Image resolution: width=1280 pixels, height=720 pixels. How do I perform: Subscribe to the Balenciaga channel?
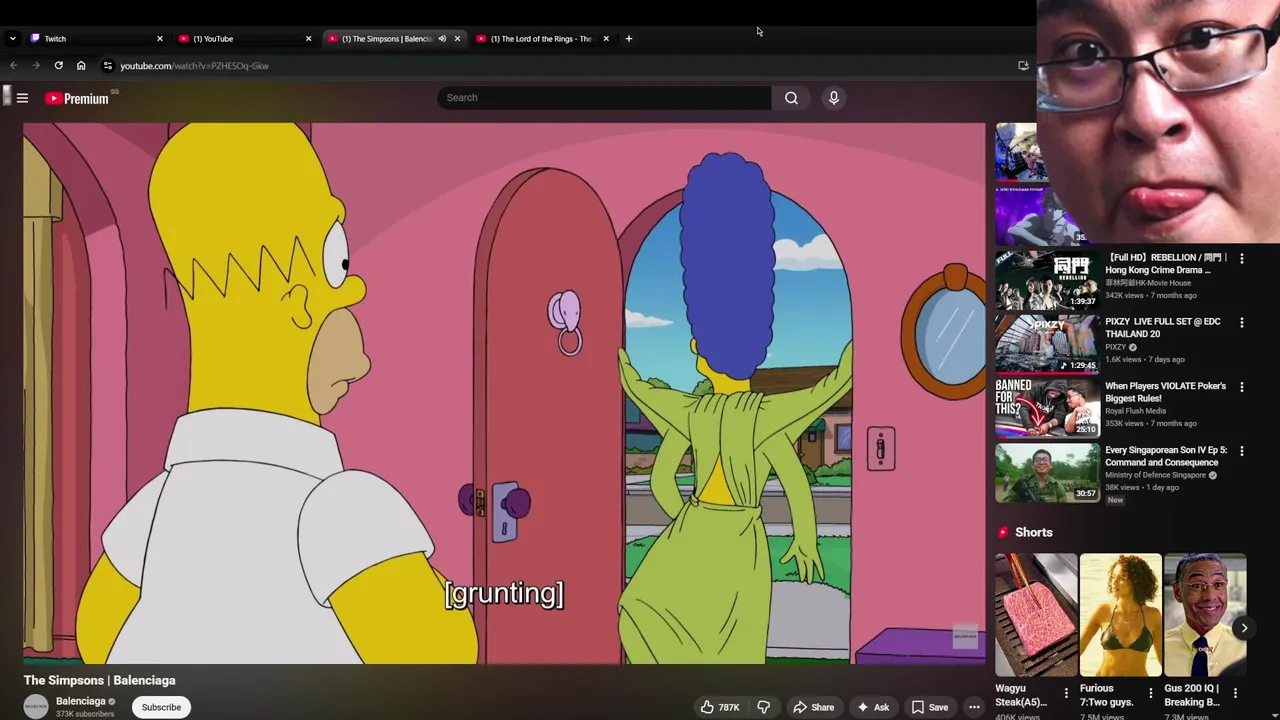tap(161, 707)
